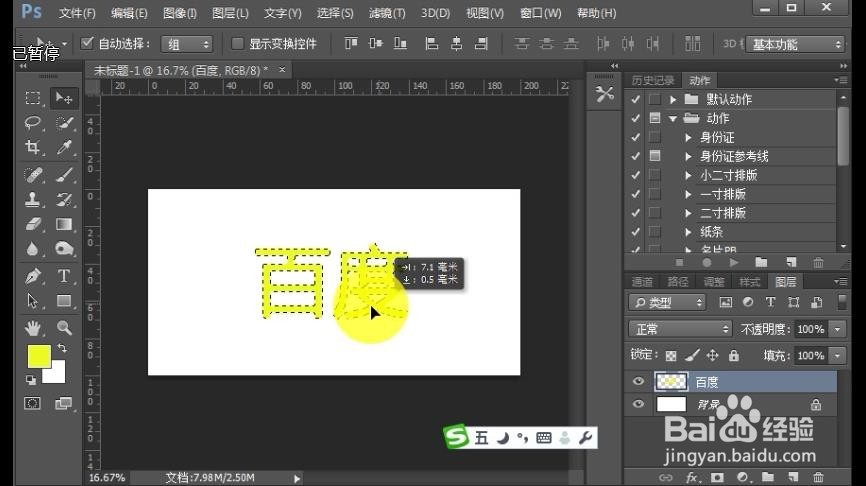
Task: Add a layer style via fx icon
Action: (691, 477)
